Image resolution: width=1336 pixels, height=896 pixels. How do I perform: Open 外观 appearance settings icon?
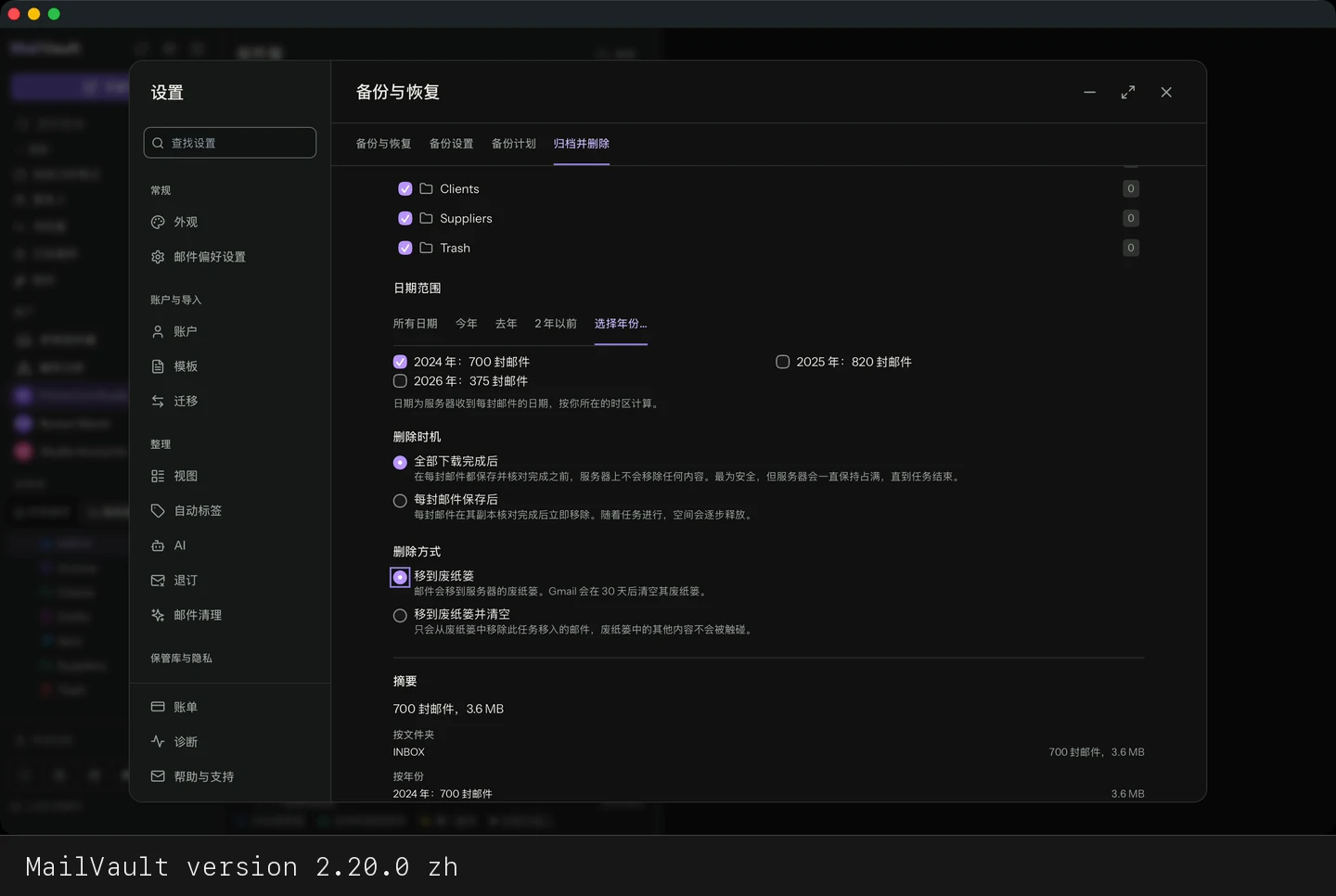click(x=158, y=223)
